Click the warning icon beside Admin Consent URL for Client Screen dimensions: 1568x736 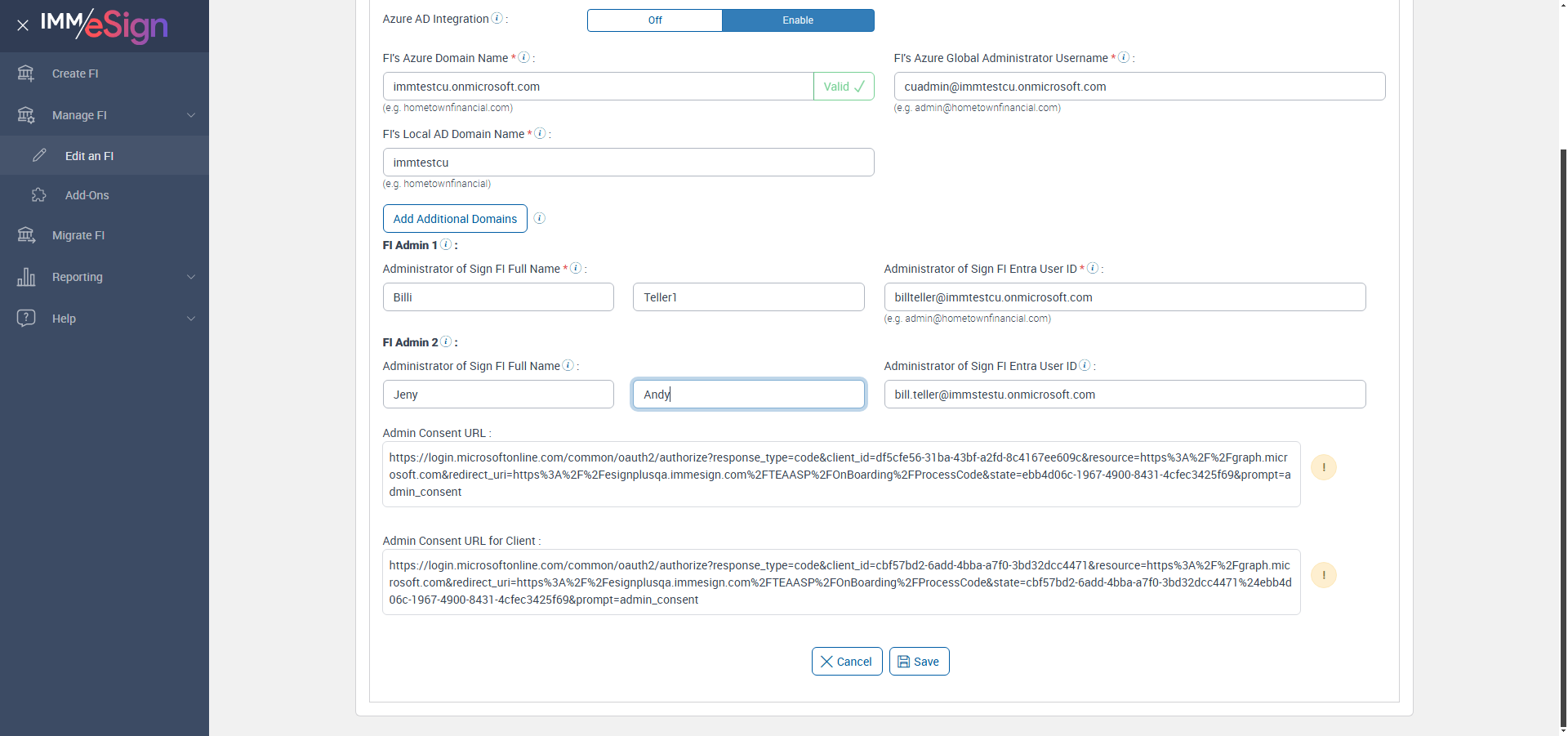coord(1323,575)
